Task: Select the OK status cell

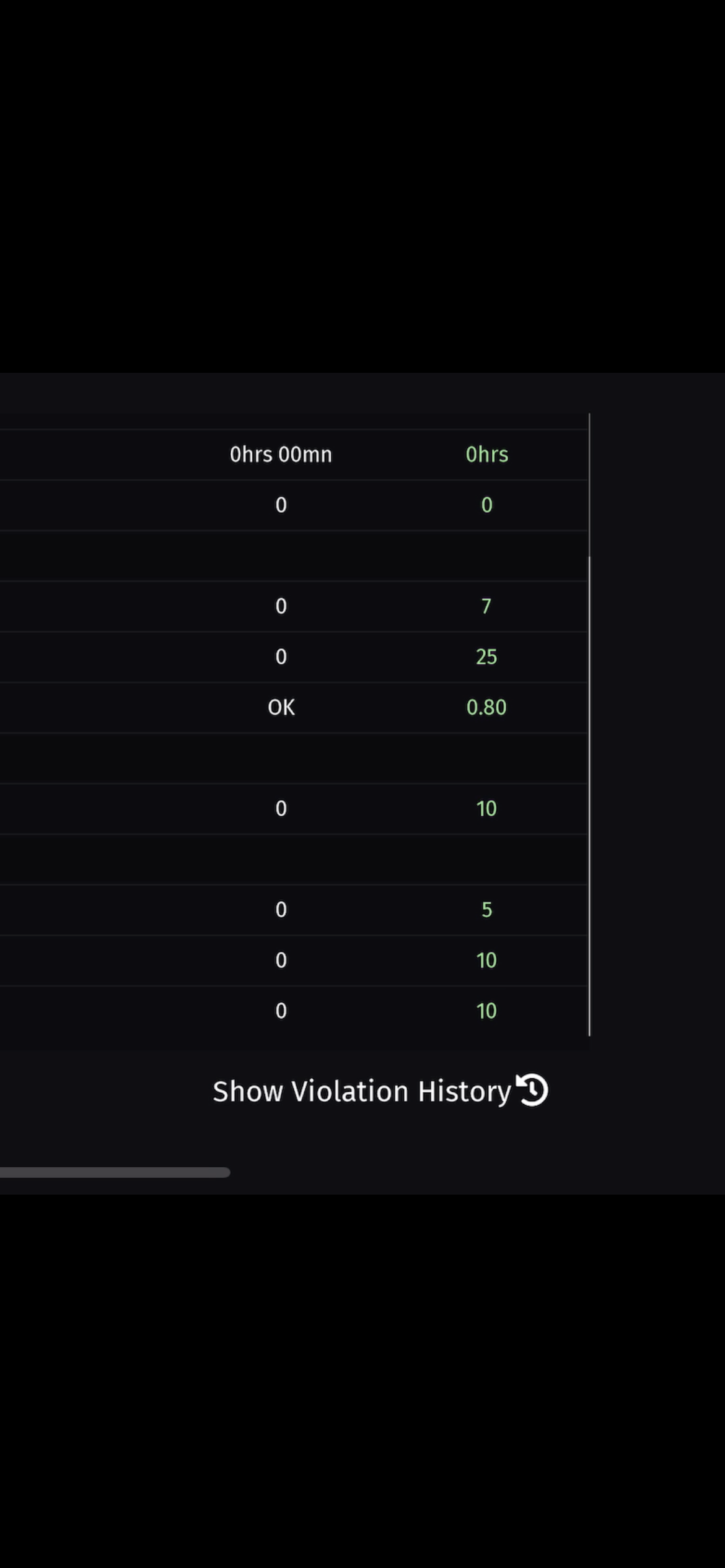Action: coord(281,707)
